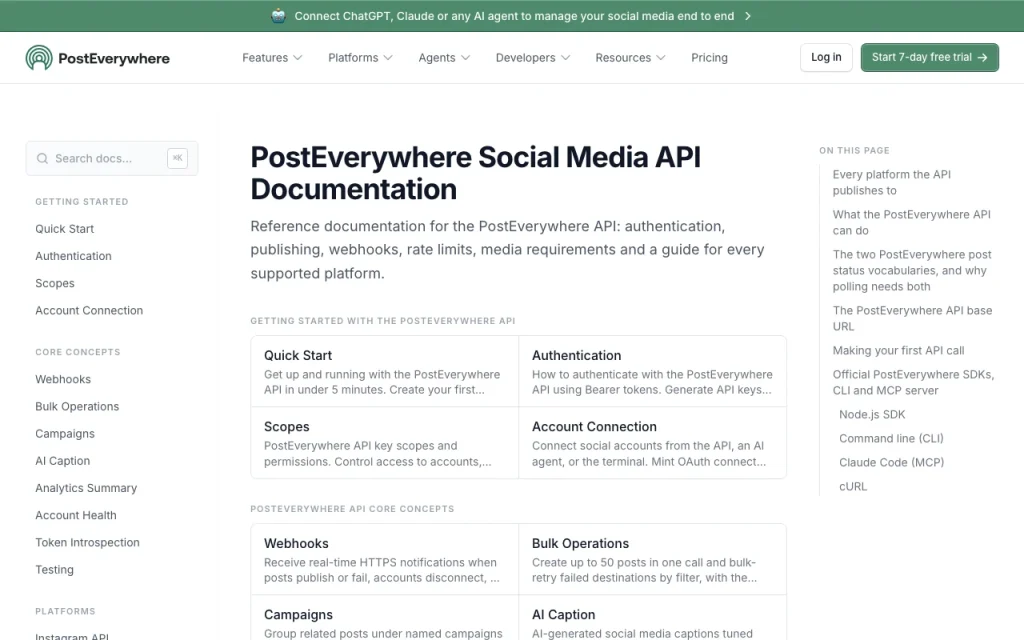Click the magnifier icon in docs search
The image size is (1024, 640).
click(x=42, y=158)
